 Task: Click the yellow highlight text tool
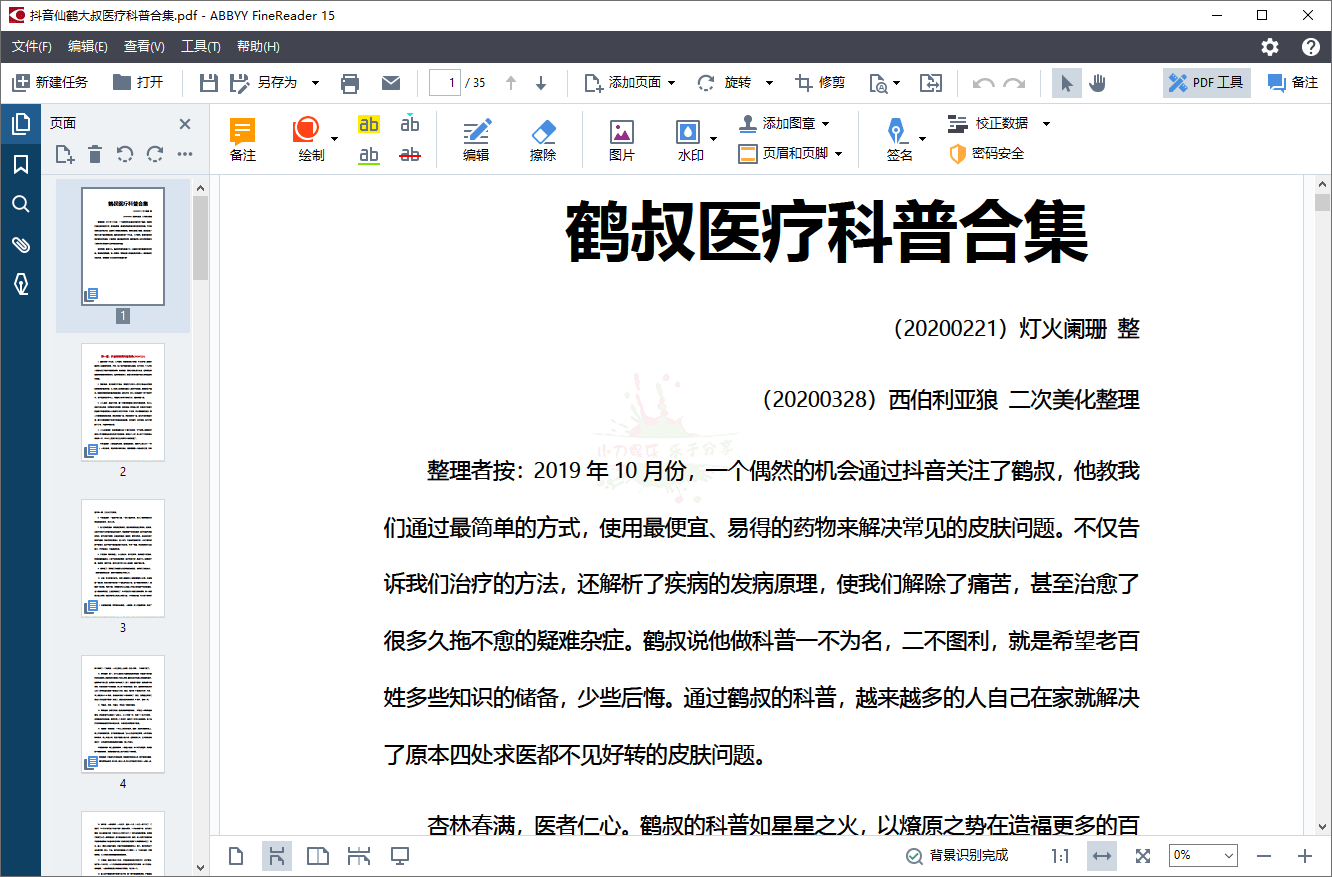tap(369, 125)
